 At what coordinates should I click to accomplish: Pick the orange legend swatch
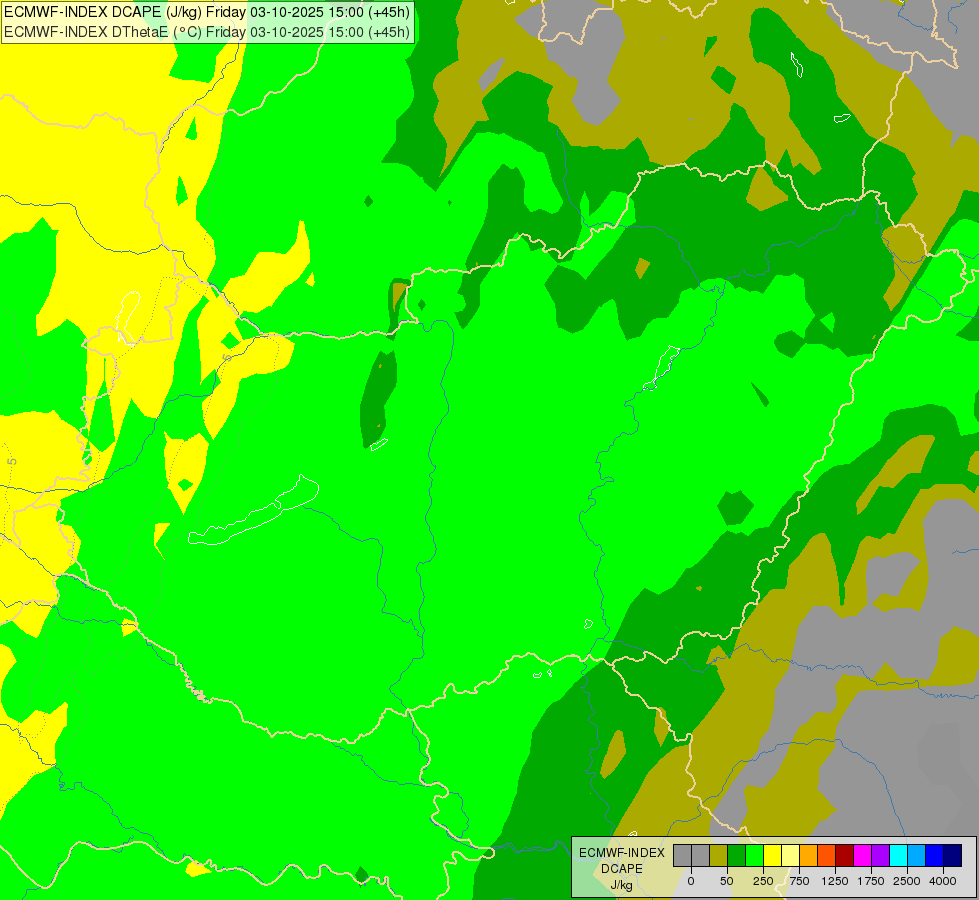(x=809, y=856)
